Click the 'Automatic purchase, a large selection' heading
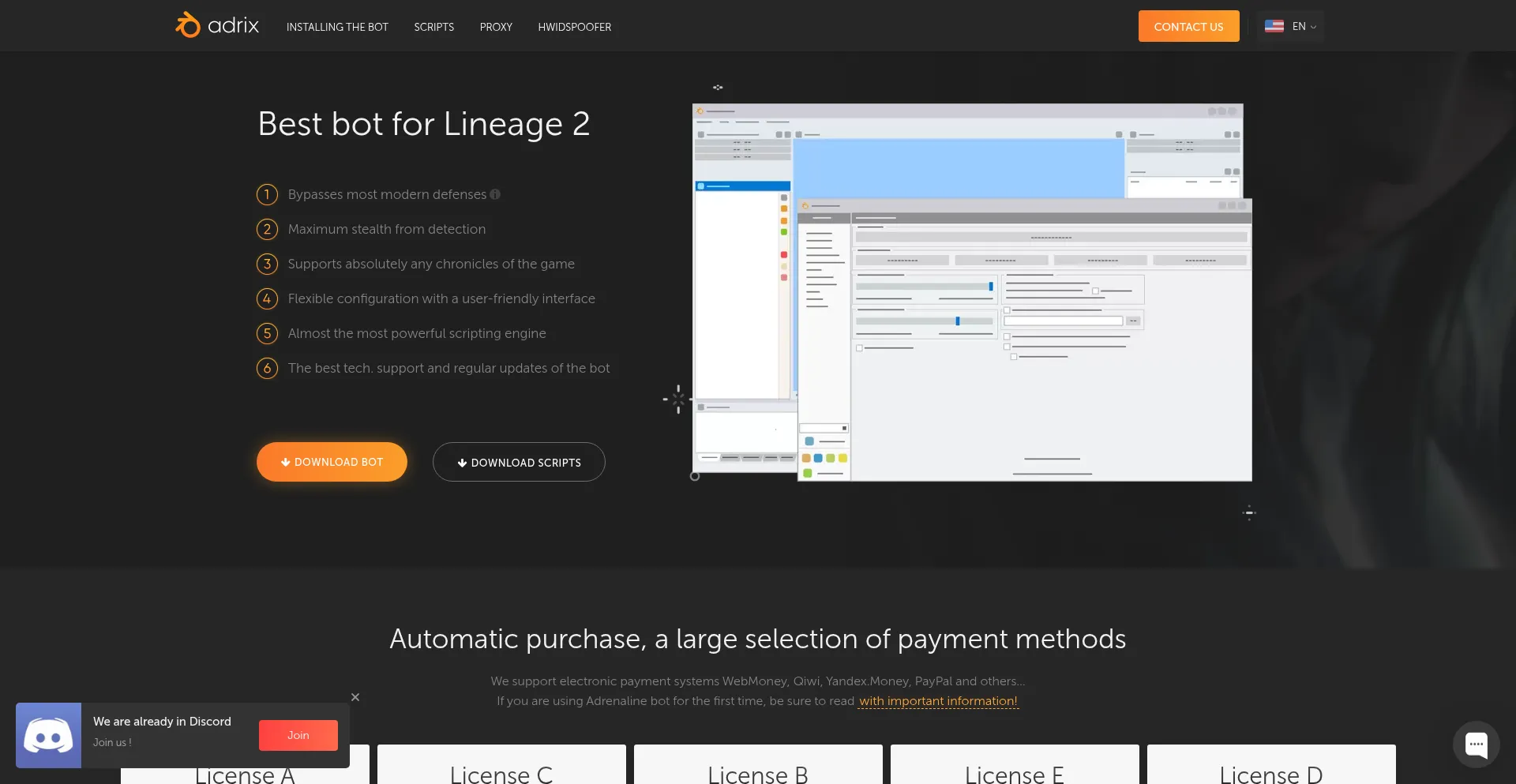1516x784 pixels. (758, 639)
